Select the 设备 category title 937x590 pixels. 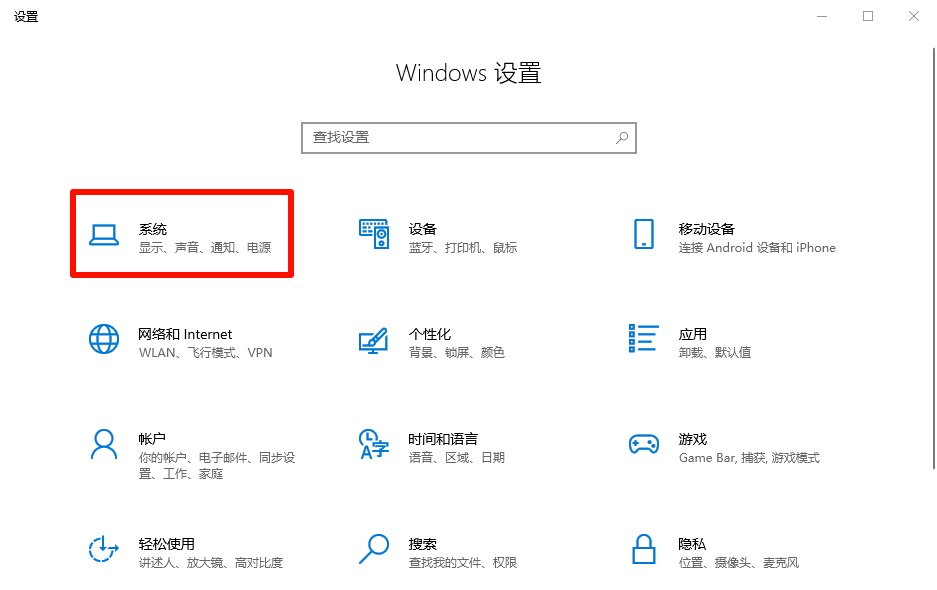coord(422,229)
